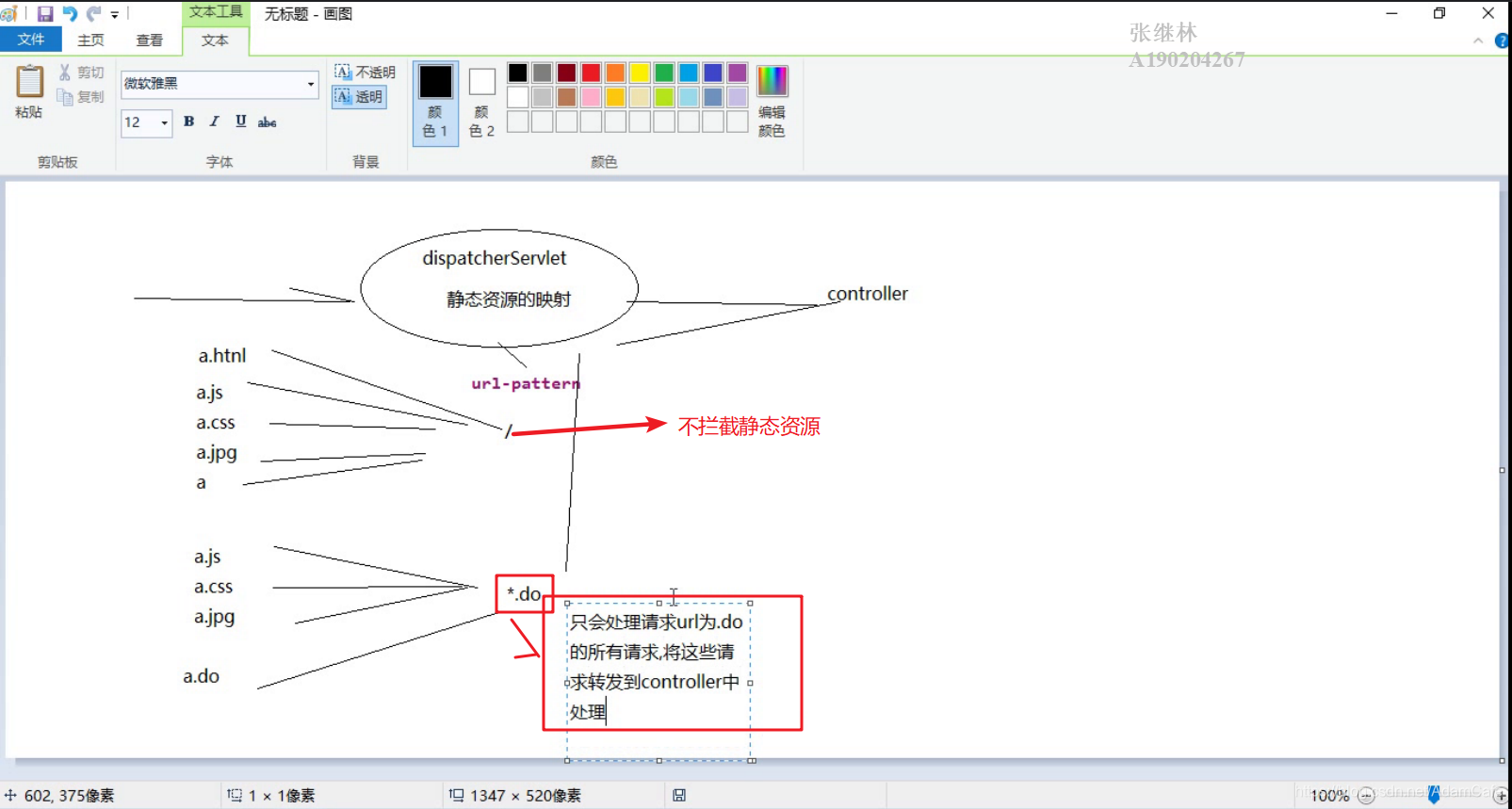Pick the light gray palette swatch
Viewport: 1512px width, 809px height.
coord(543,97)
